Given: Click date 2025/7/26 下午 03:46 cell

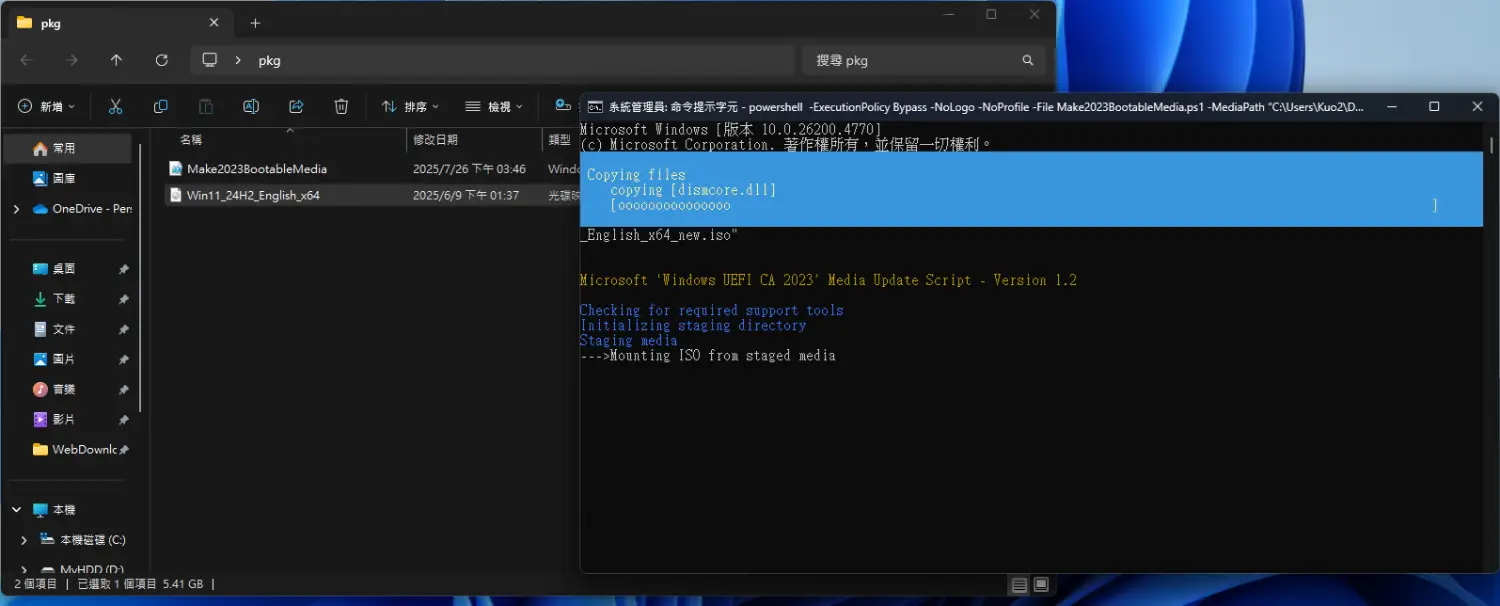Looking at the screenshot, I should [x=469, y=169].
